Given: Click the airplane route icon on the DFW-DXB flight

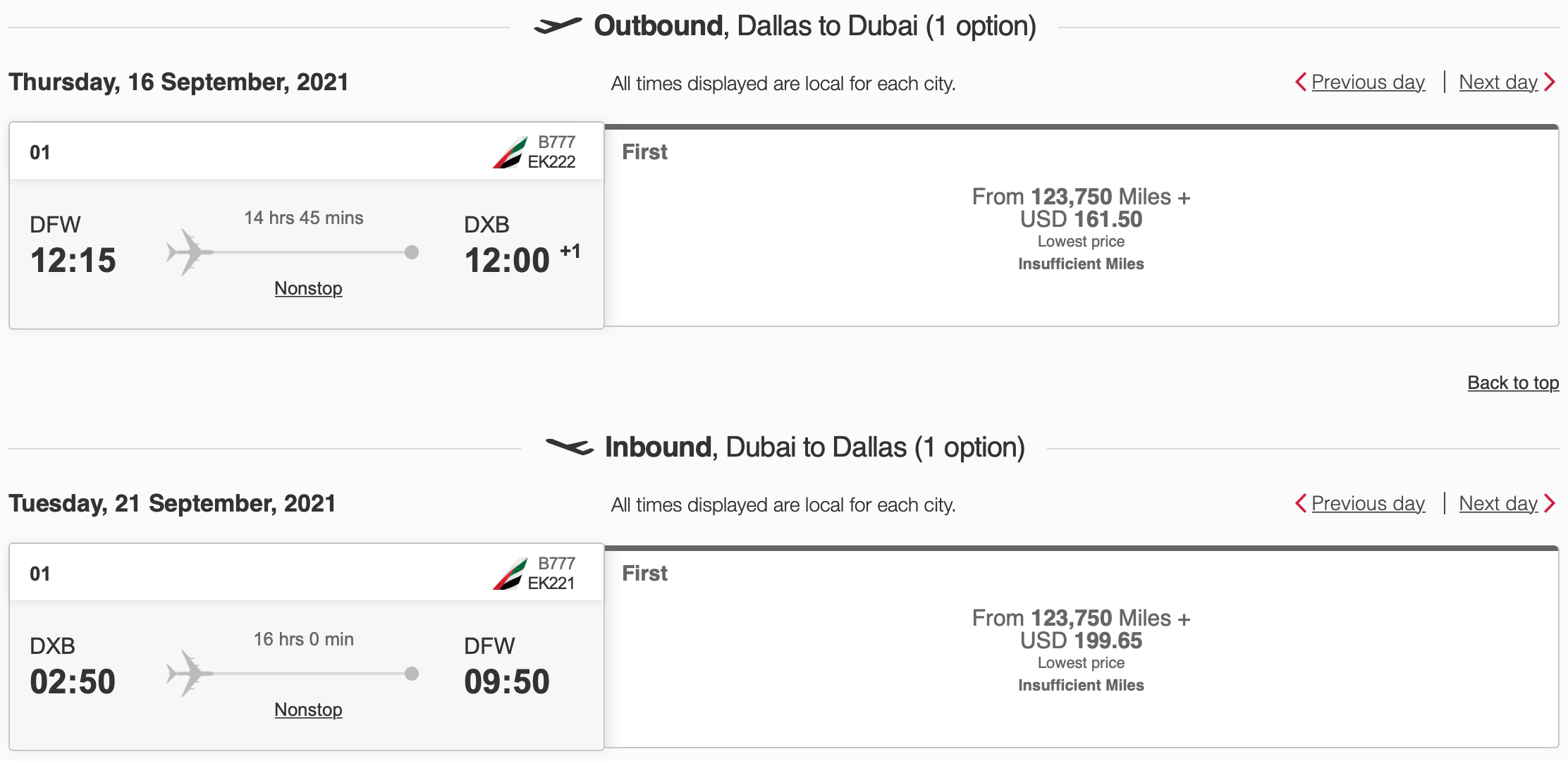Looking at the screenshot, I should [x=186, y=252].
